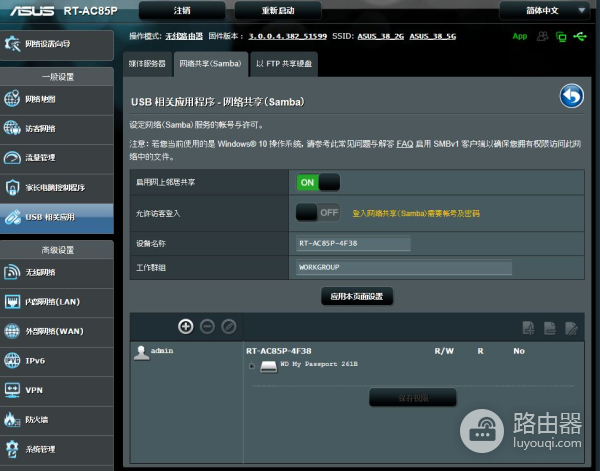The width and height of the screenshot is (600, 471).
Task: Open SSID link ASUS_38_2G
Action: pos(381,36)
